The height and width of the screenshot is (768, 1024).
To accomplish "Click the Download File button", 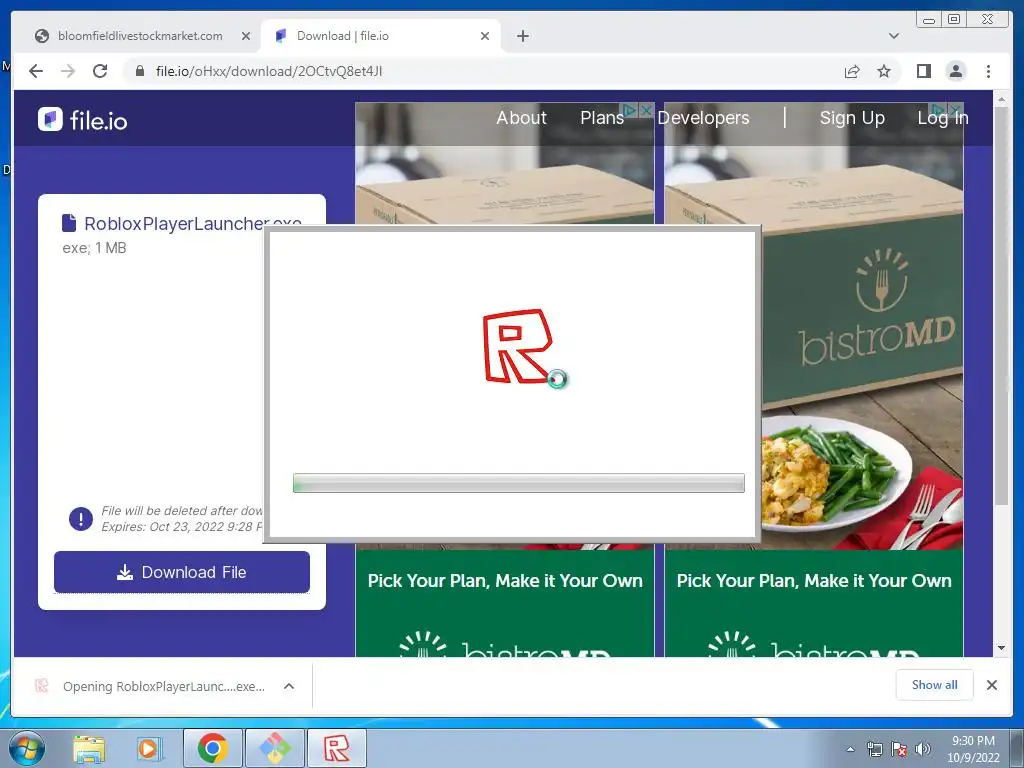I will click(x=182, y=572).
